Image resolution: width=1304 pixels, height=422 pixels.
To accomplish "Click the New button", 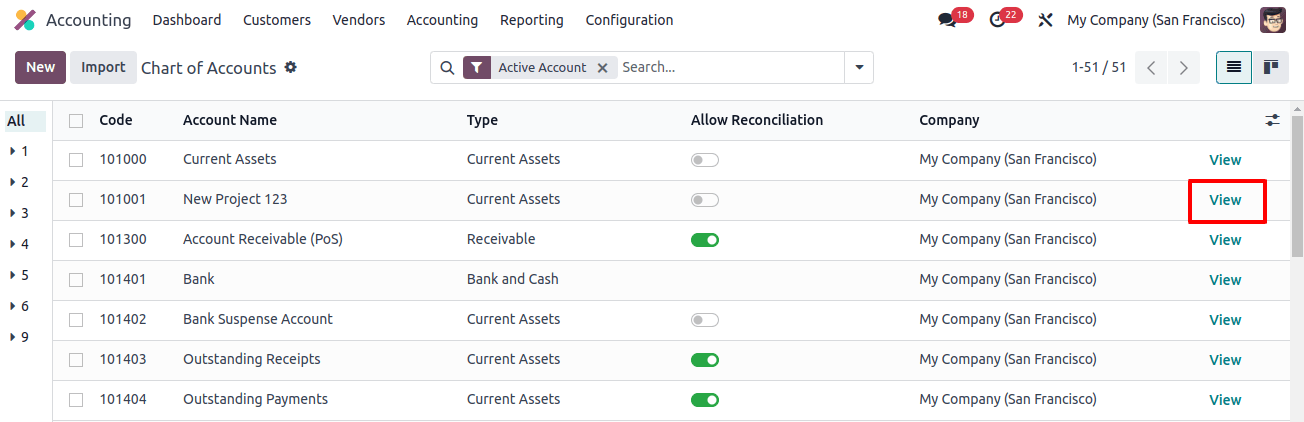I will pyautogui.click(x=41, y=67).
